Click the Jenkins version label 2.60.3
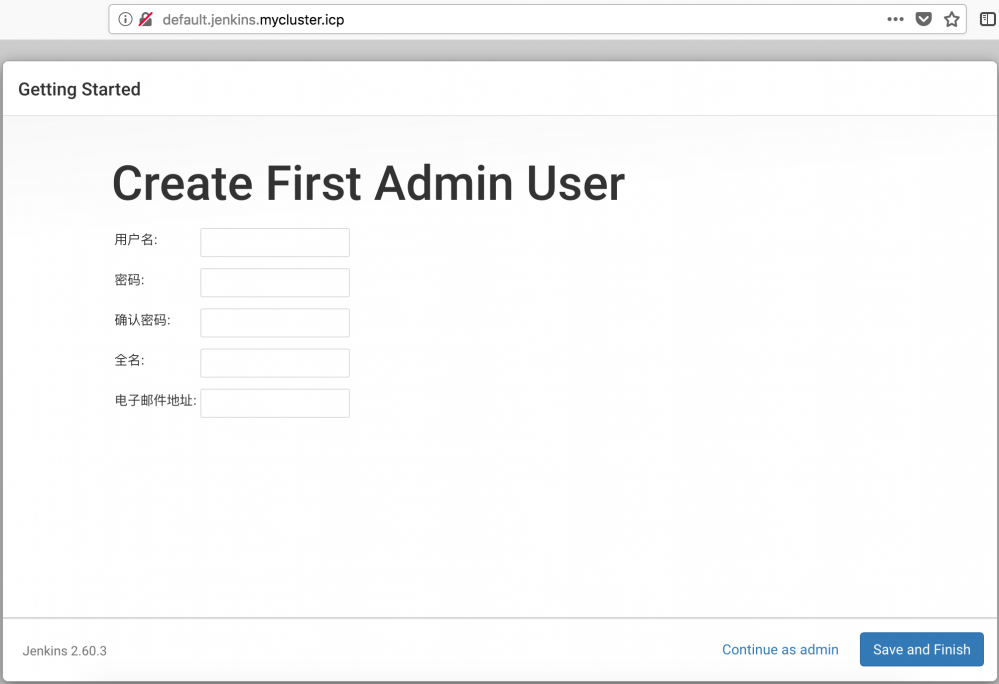Image resolution: width=999 pixels, height=684 pixels. click(63, 650)
